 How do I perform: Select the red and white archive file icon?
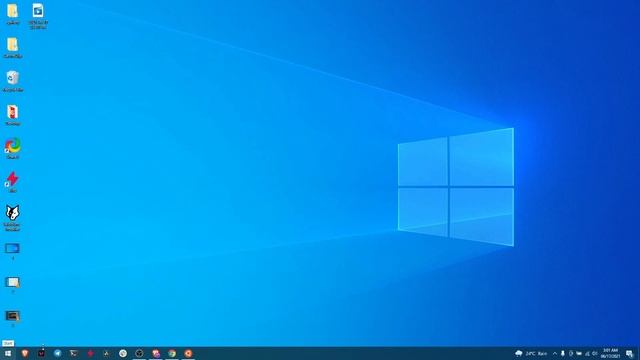click(13, 112)
